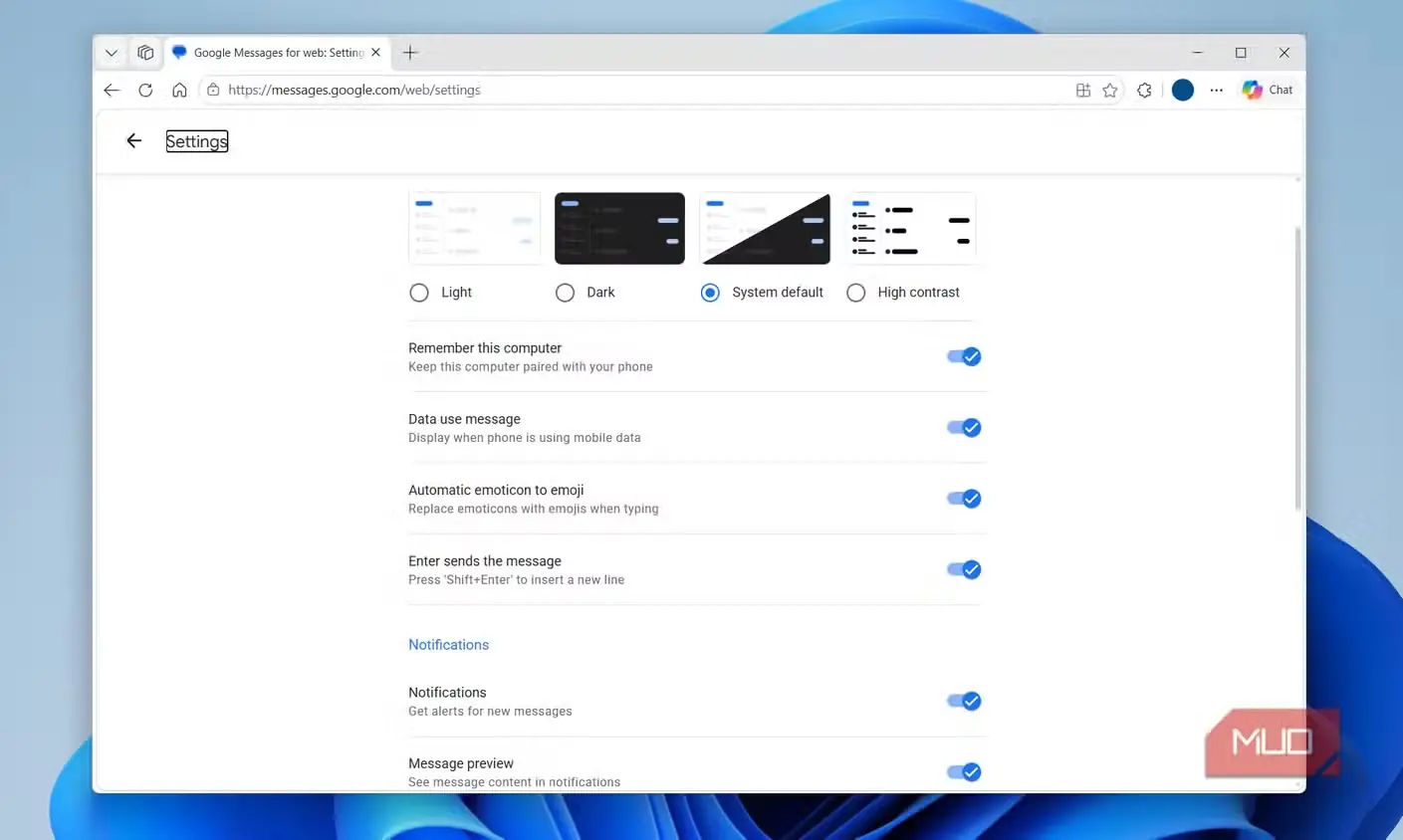Click 'Display when phone is using mobile data'
Image resolution: width=1403 pixels, height=840 pixels.
[x=525, y=438]
